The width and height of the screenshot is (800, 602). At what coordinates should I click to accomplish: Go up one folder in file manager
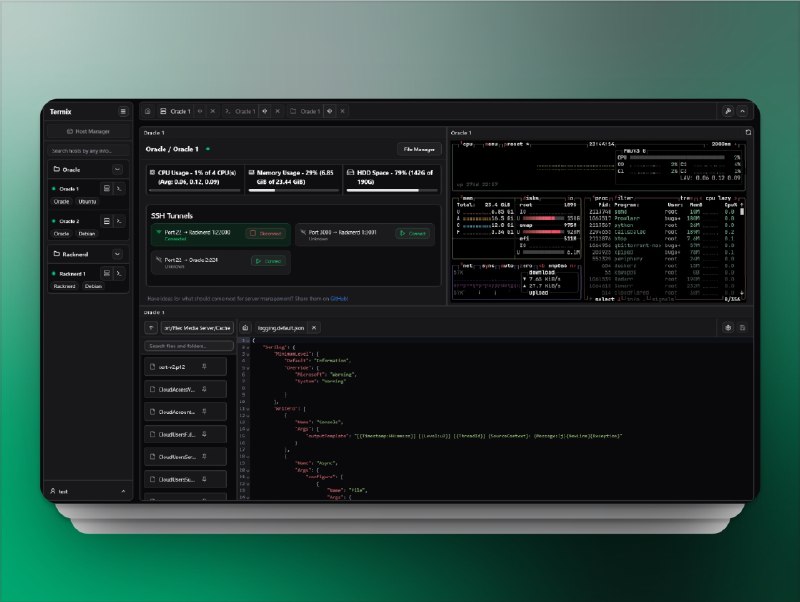[151, 327]
